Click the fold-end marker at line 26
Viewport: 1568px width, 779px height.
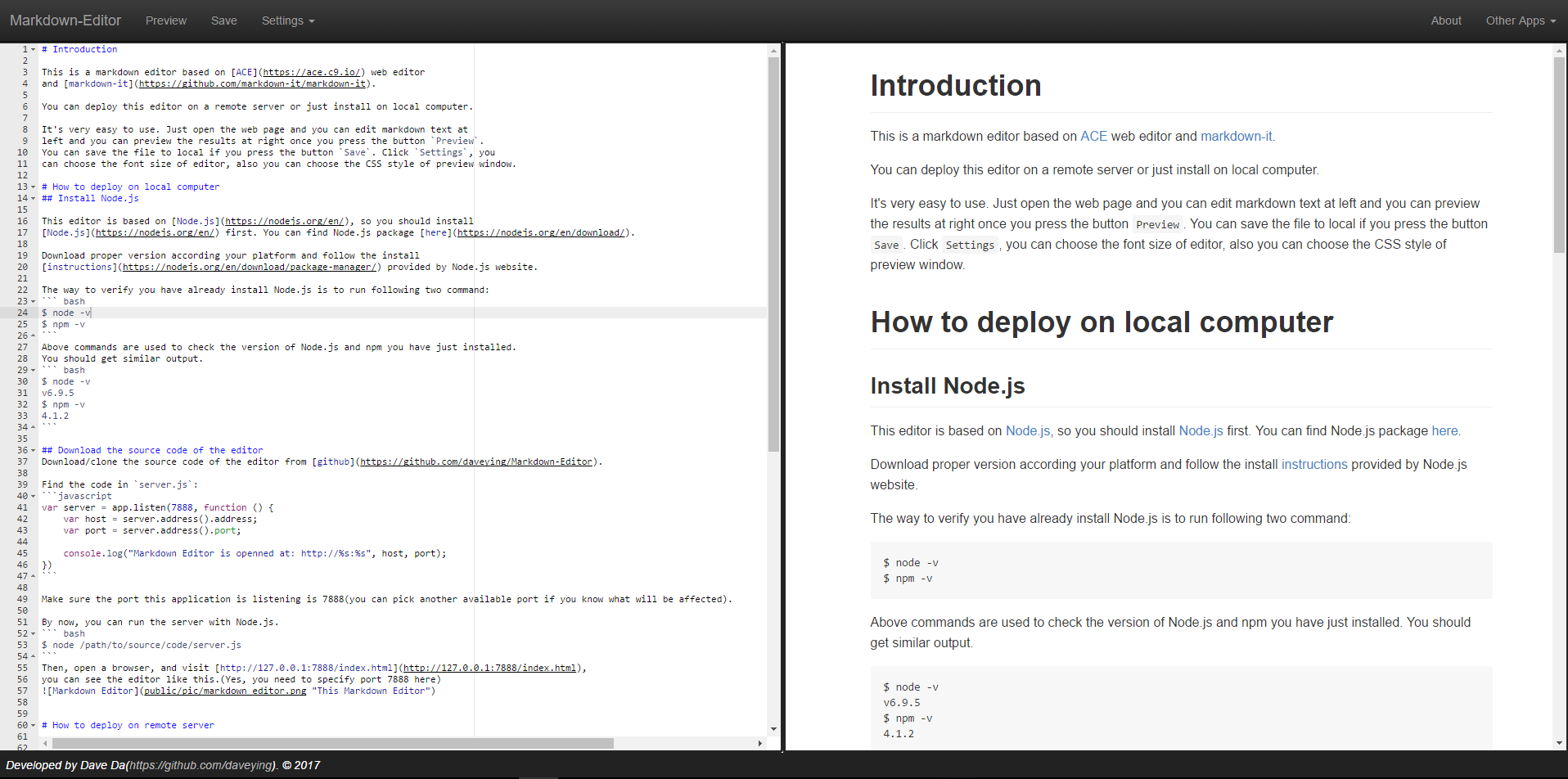(x=34, y=335)
